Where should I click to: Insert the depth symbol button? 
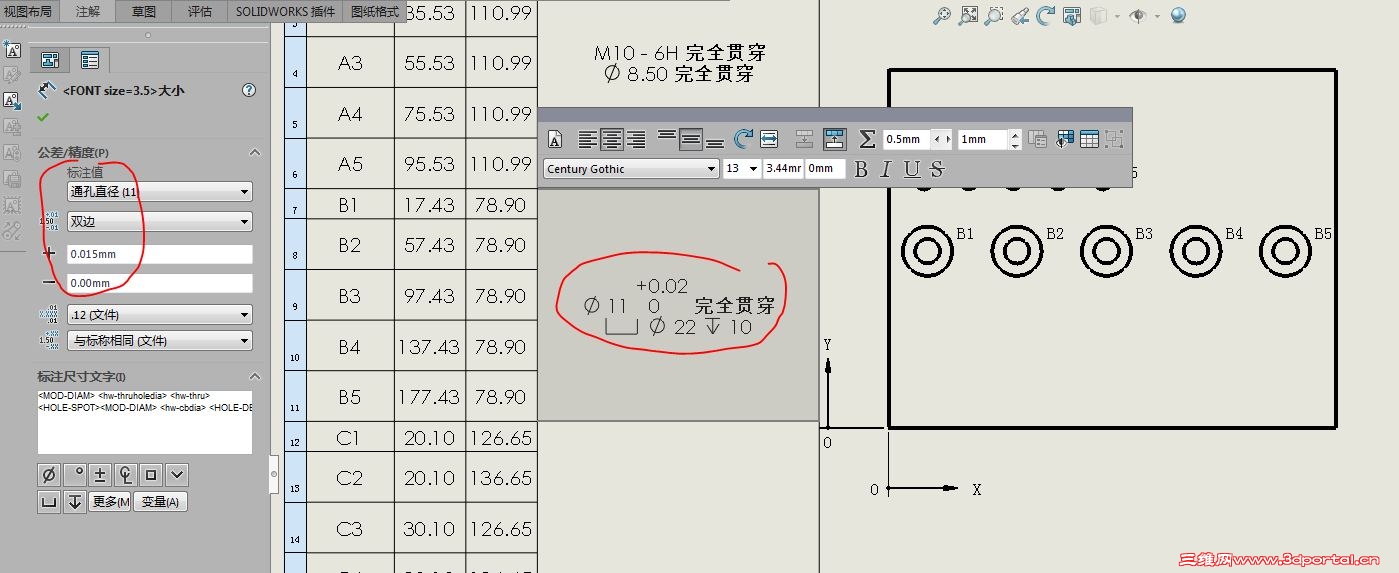[x=74, y=502]
